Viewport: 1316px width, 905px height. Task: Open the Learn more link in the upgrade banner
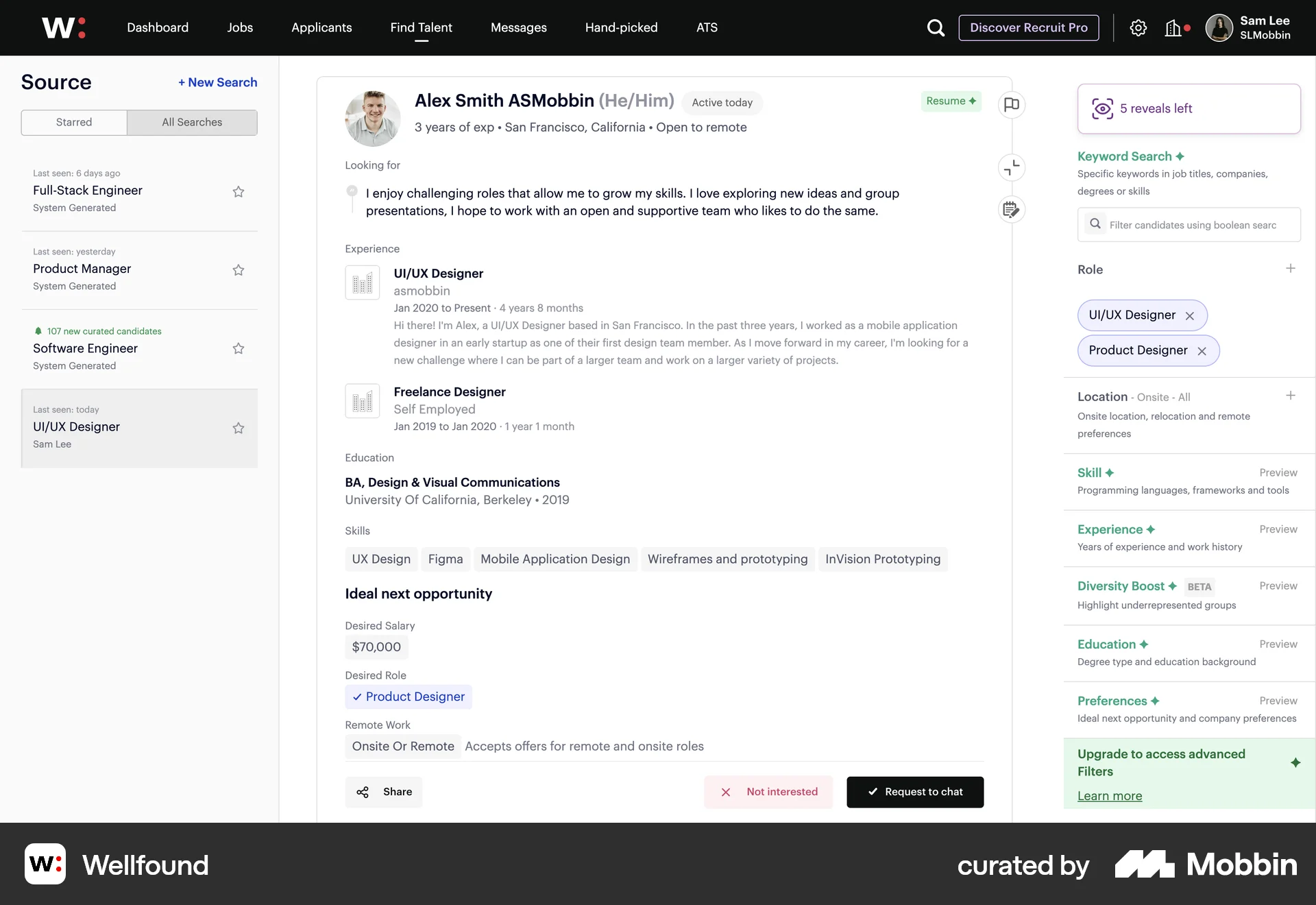click(x=1109, y=796)
